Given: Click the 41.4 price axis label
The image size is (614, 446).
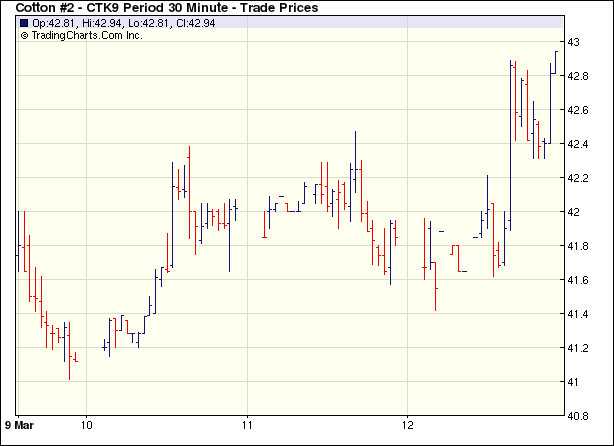Looking at the screenshot, I should 578,314.
